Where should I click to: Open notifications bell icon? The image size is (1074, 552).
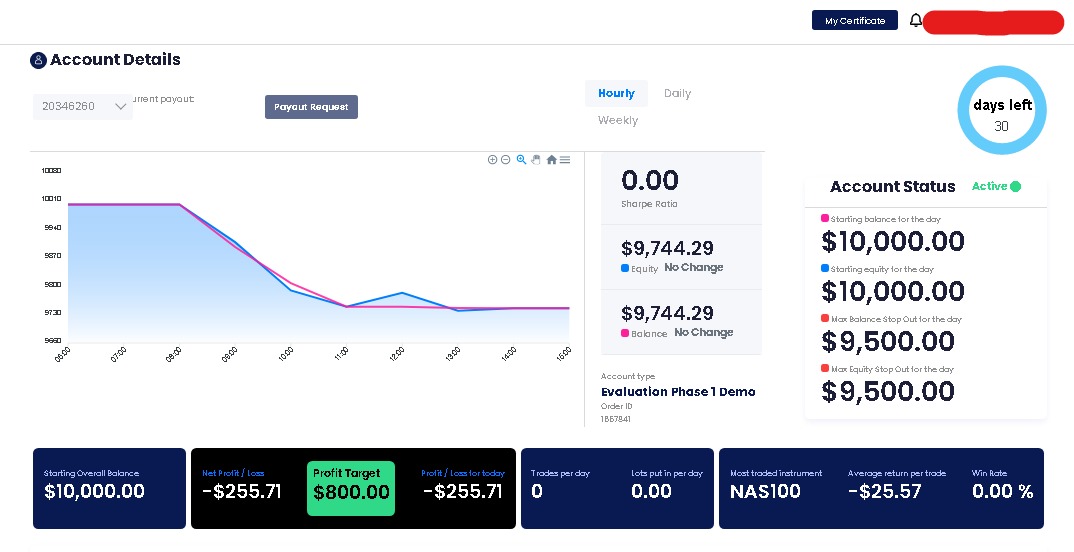(x=916, y=21)
